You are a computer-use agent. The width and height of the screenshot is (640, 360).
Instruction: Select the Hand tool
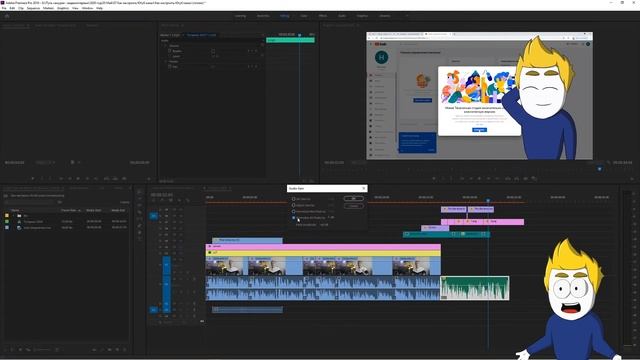point(139,232)
